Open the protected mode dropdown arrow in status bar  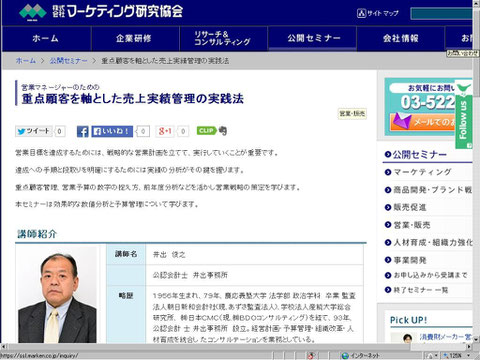[x=437, y=356]
